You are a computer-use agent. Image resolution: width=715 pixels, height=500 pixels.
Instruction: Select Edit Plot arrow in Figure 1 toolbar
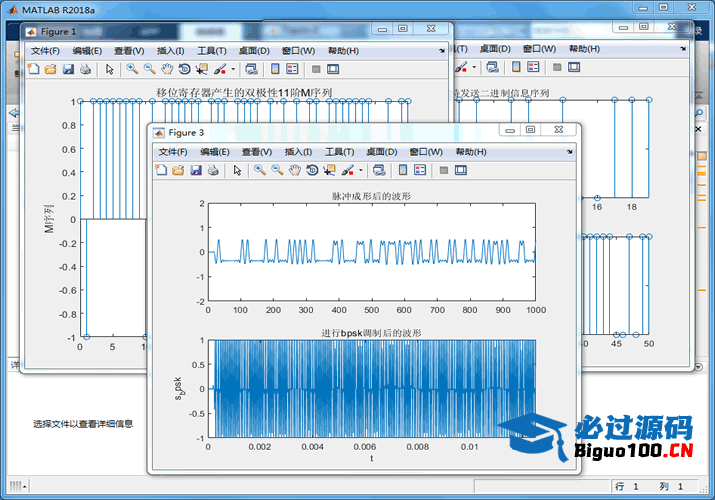pyautogui.click(x=109, y=69)
